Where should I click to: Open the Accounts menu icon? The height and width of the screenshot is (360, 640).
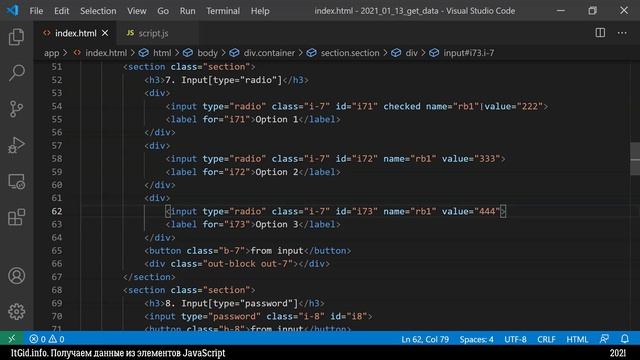(x=16, y=276)
